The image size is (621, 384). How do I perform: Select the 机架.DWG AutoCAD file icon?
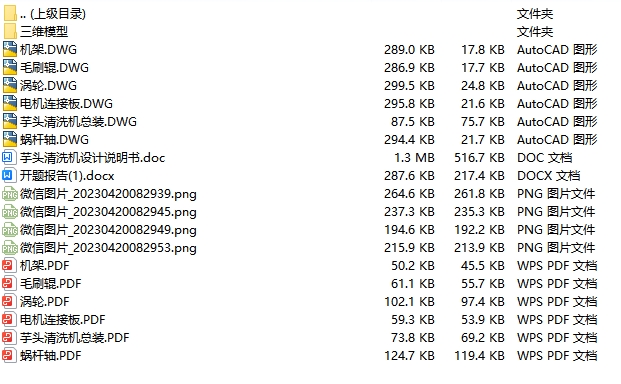tap(10, 49)
